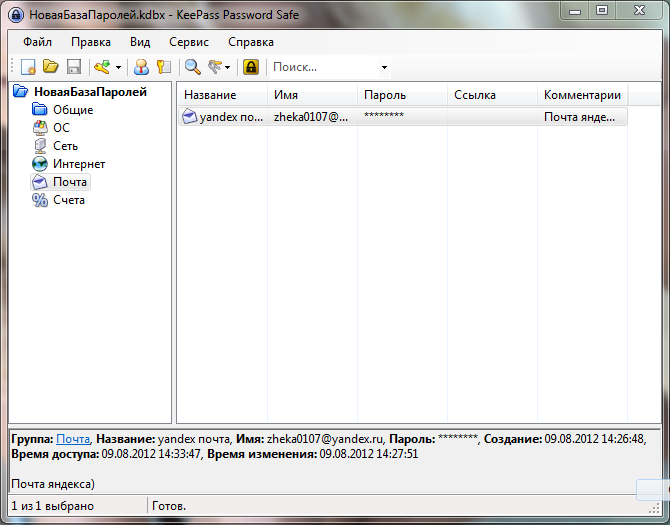Click the 1 из 1 выбрано status
Viewport: 670px width, 525px height.
[x=53, y=506]
